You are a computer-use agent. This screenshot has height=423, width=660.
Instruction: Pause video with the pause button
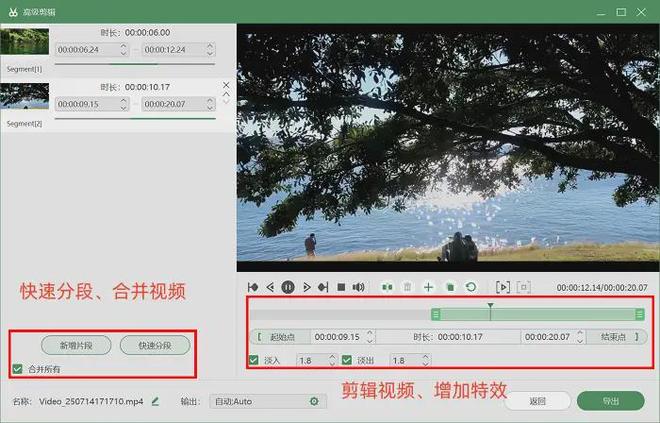pos(288,287)
